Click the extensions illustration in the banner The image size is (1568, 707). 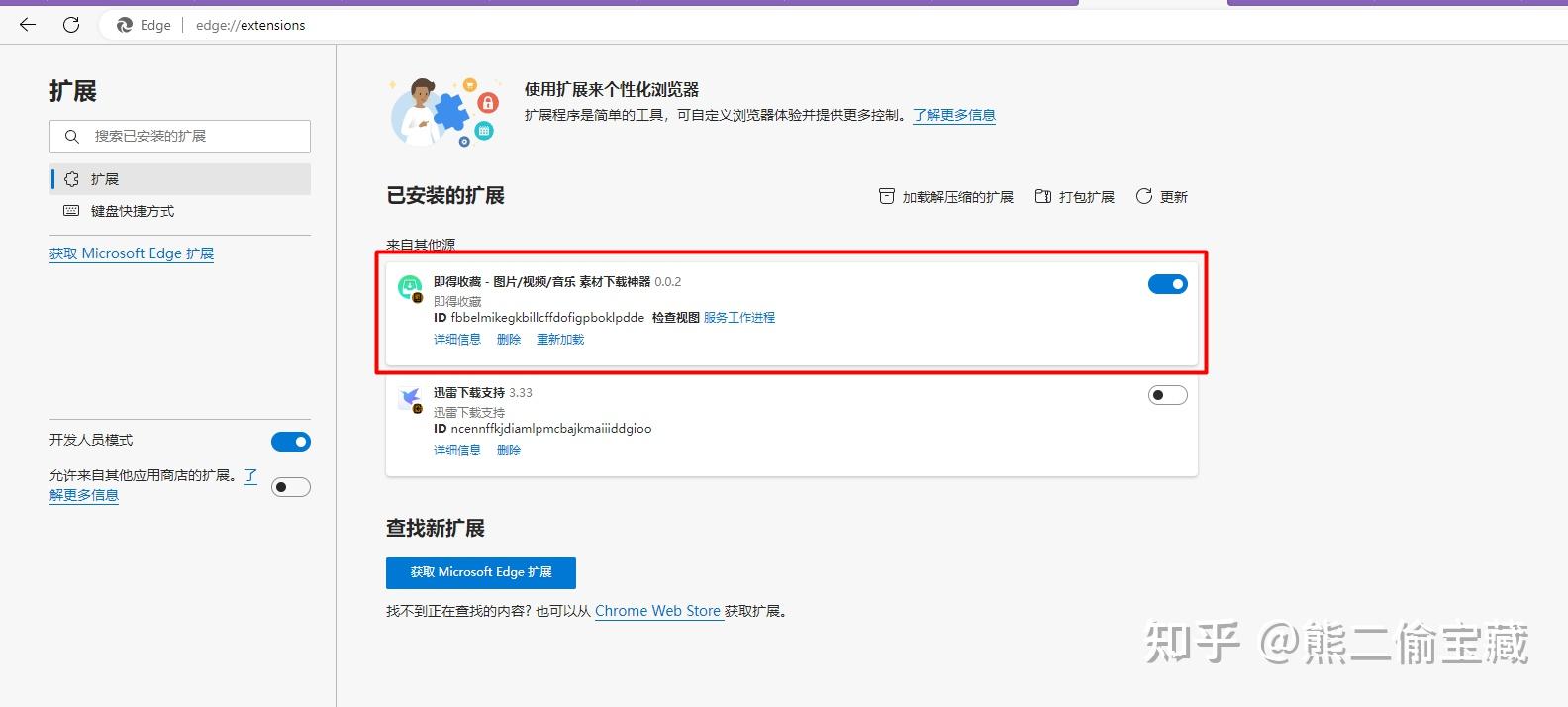(445, 112)
